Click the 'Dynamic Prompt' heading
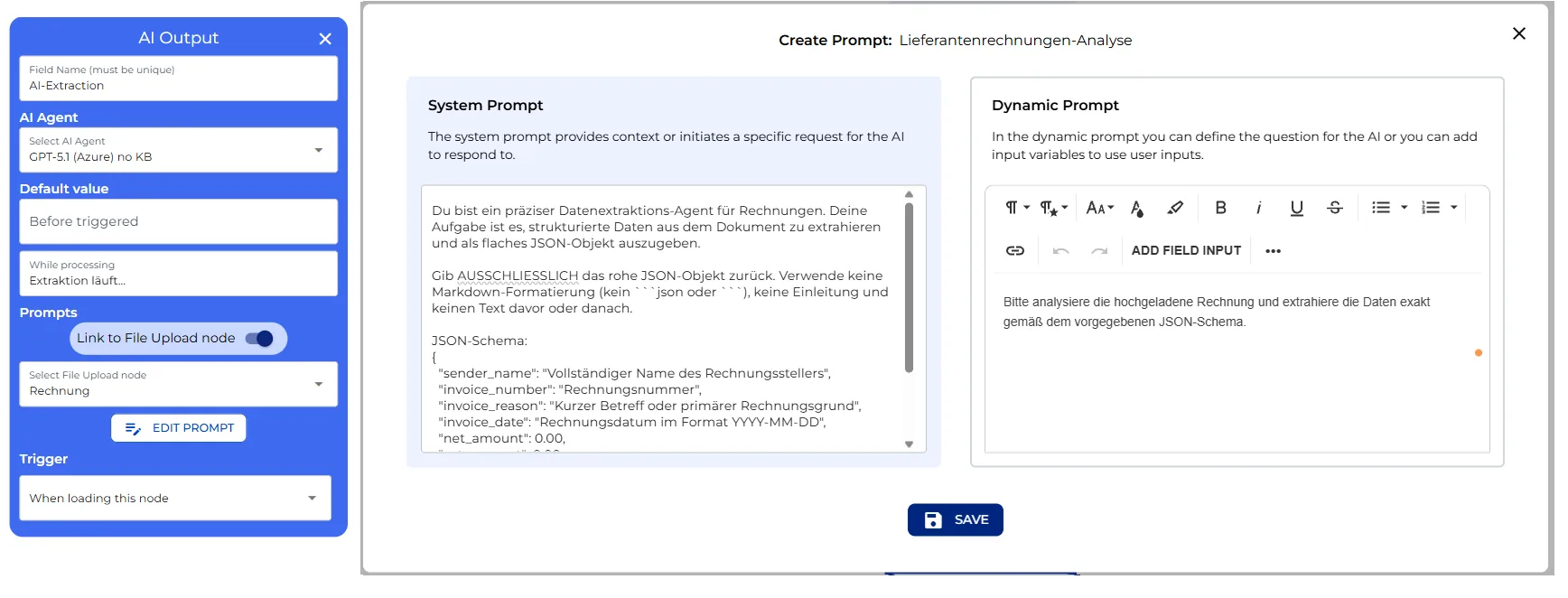Viewport: 1568px width, 598px height. 1055,106
